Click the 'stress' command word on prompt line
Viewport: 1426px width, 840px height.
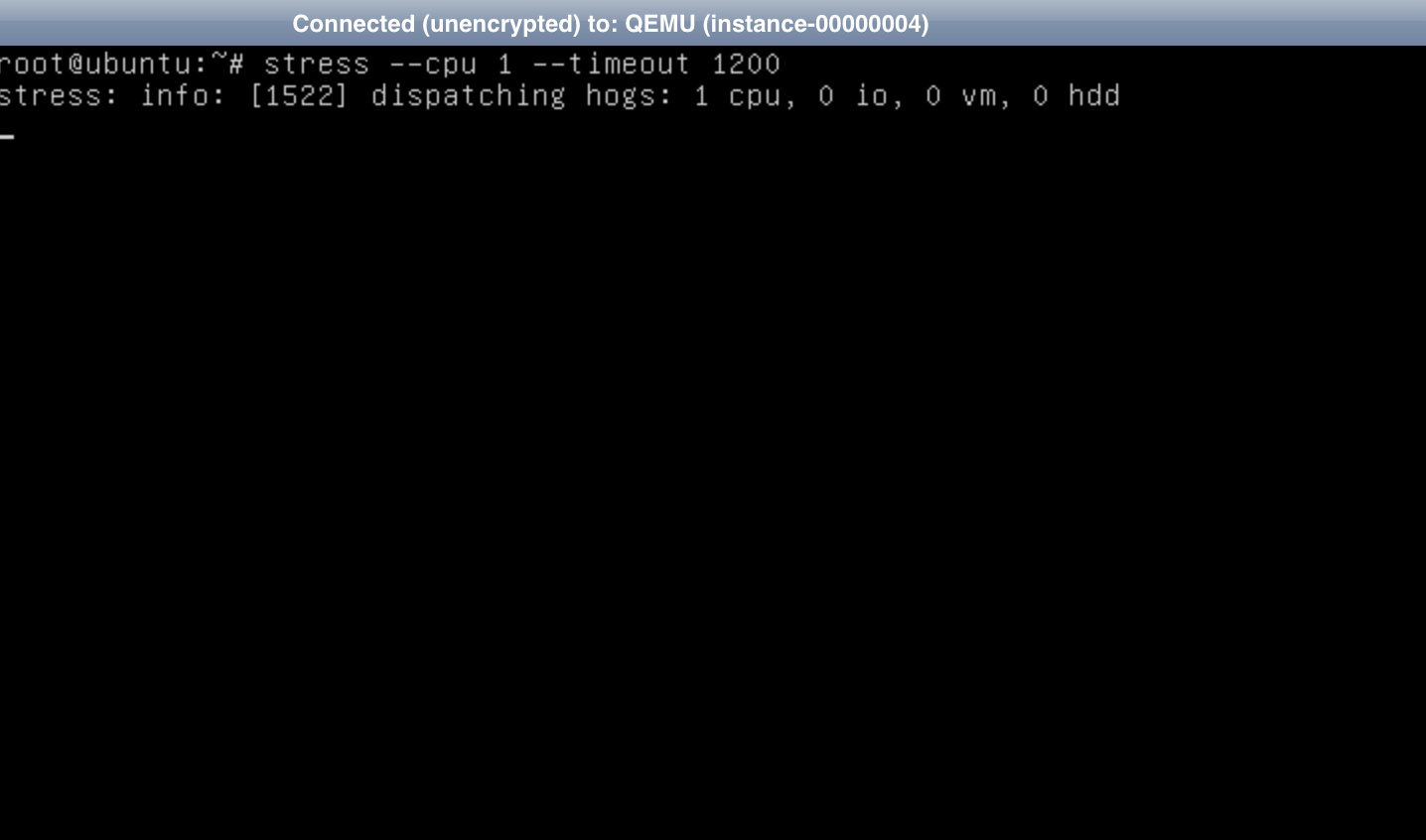(316, 65)
